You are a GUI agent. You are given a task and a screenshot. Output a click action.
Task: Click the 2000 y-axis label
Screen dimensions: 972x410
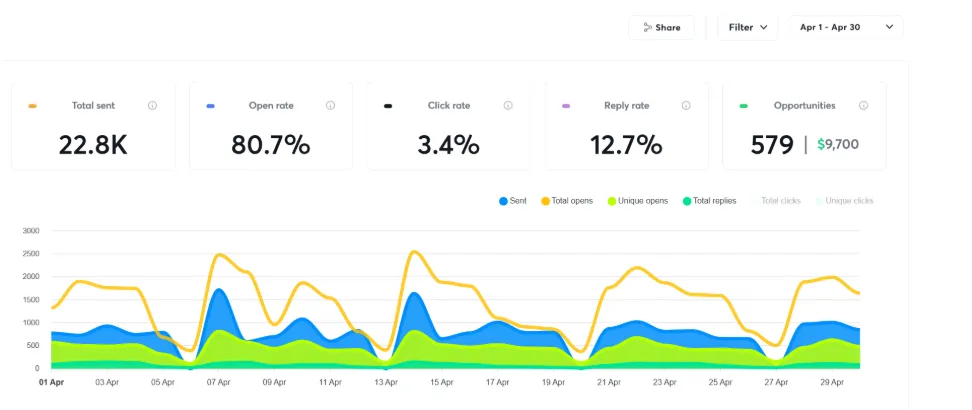pos(31,277)
